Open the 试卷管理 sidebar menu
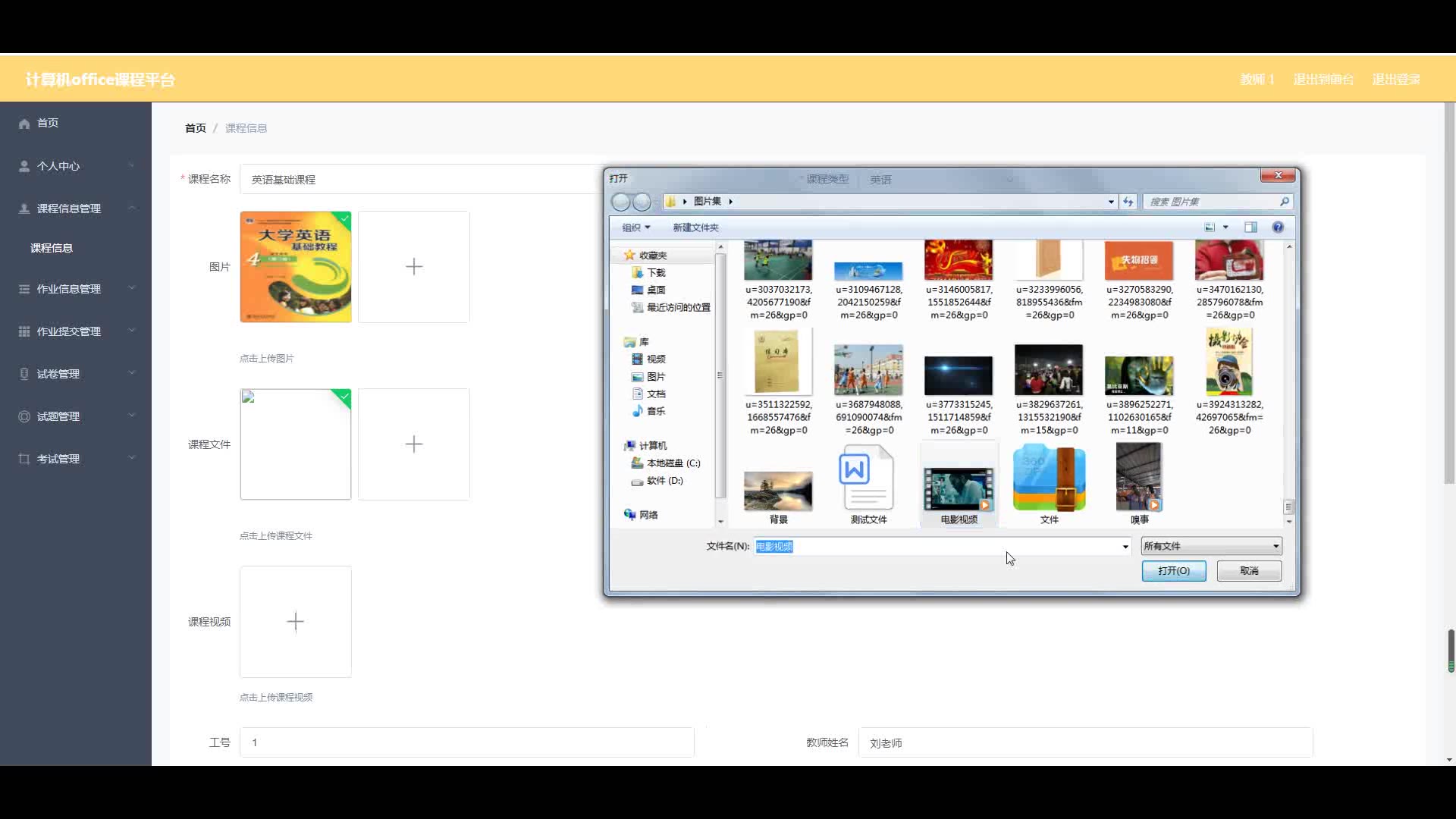The width and height of the screenshot is (1456, 819). click(58, 374)
